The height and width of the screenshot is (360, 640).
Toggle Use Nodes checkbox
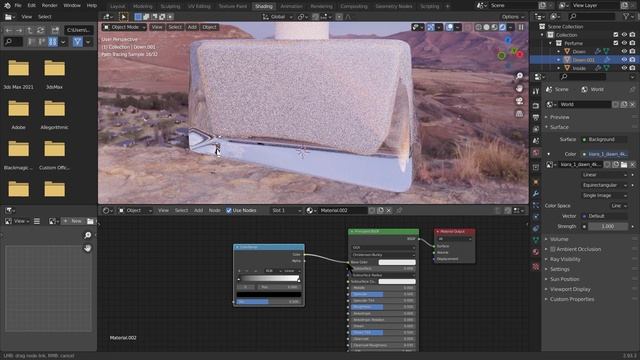[229, 210]
